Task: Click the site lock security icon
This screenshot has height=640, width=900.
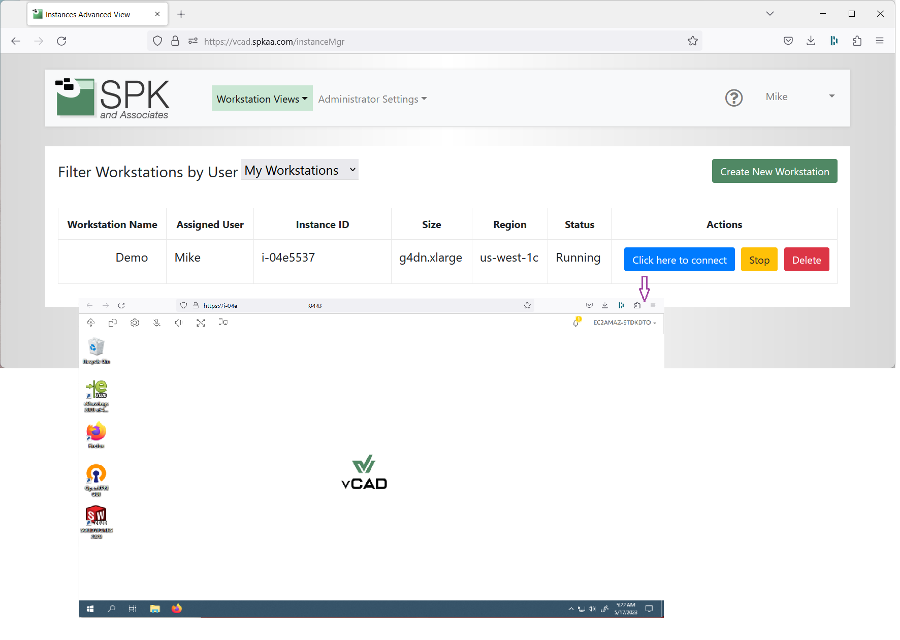Action: tap(175, 41)
